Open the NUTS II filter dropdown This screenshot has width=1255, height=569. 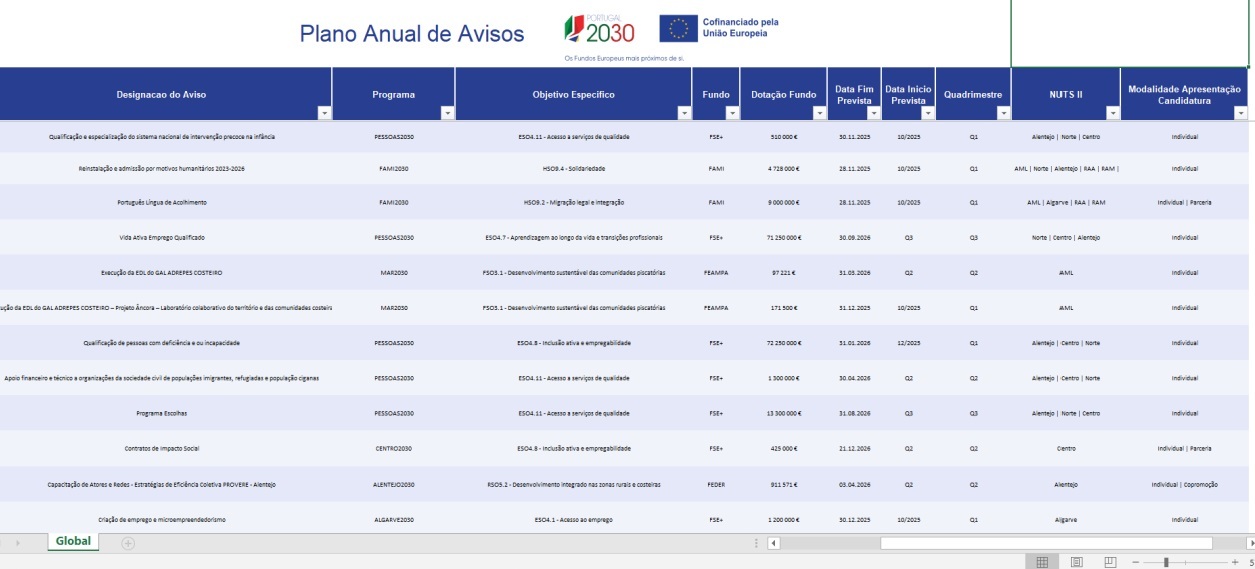pos(1113,113)
